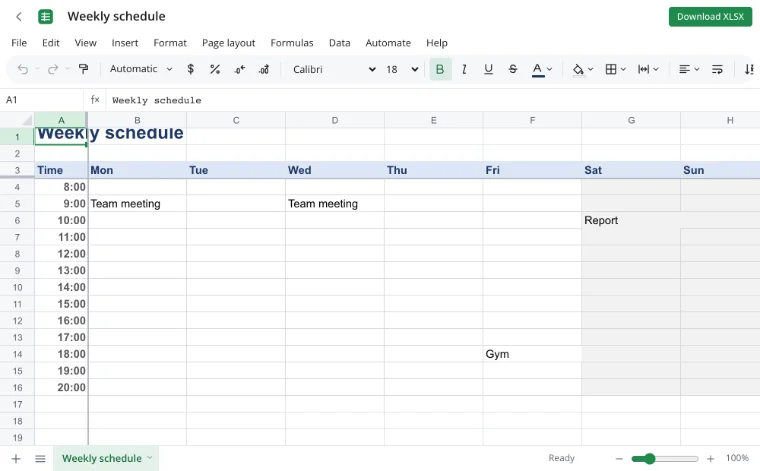Open the Help menu

click(x=437, y=43)
